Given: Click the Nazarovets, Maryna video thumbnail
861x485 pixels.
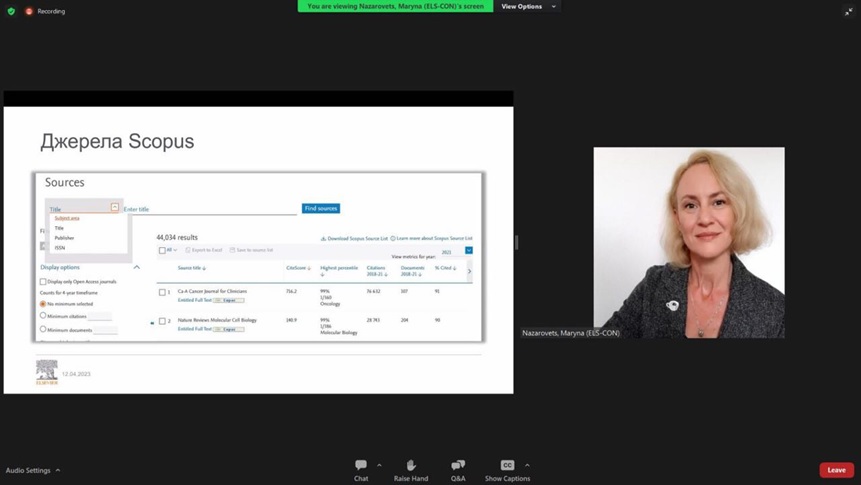Looking at the screenshot, I should coord(689,242).
